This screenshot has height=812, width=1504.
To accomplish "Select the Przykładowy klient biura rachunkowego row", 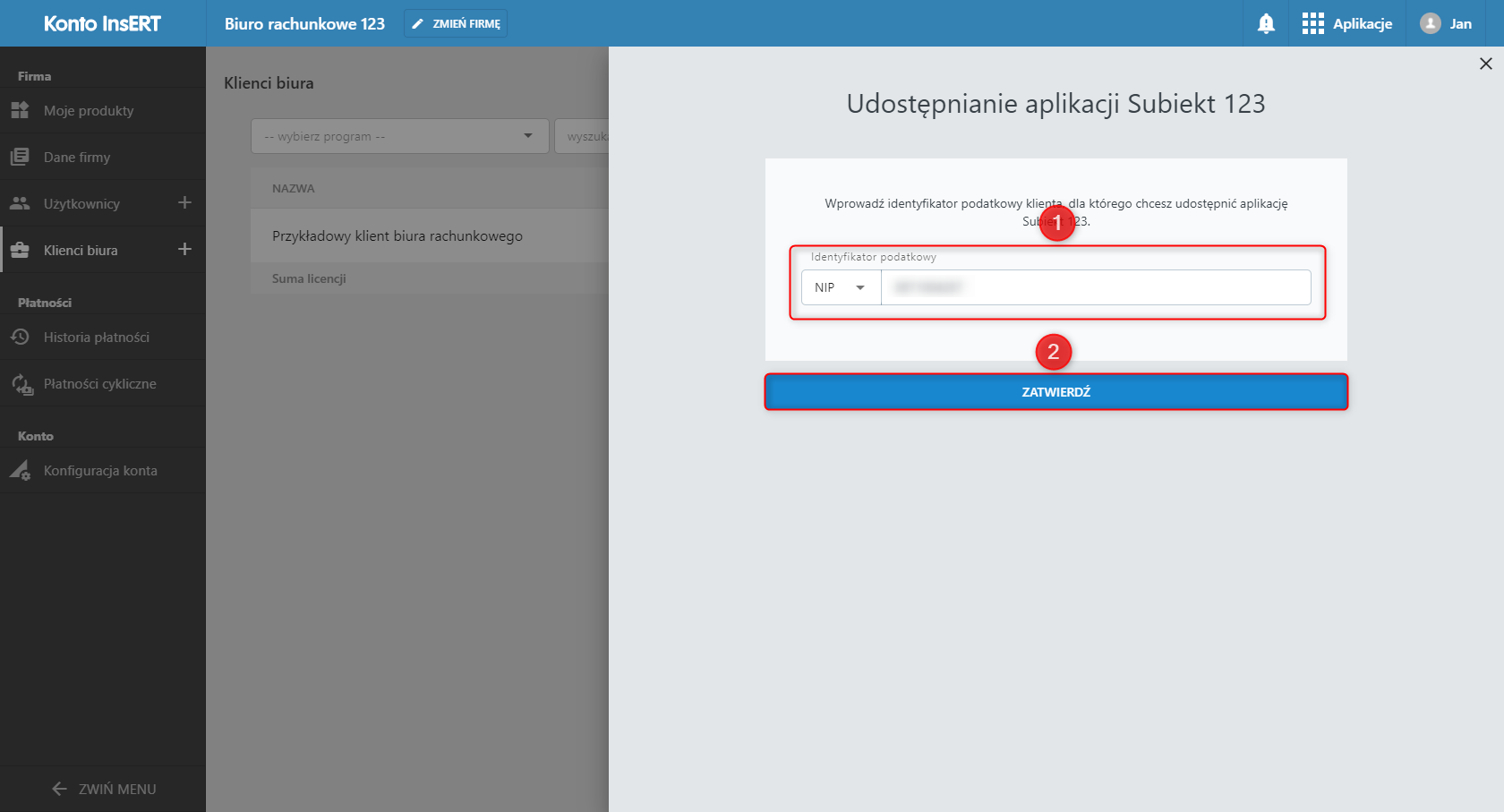I will click(430, 236).
